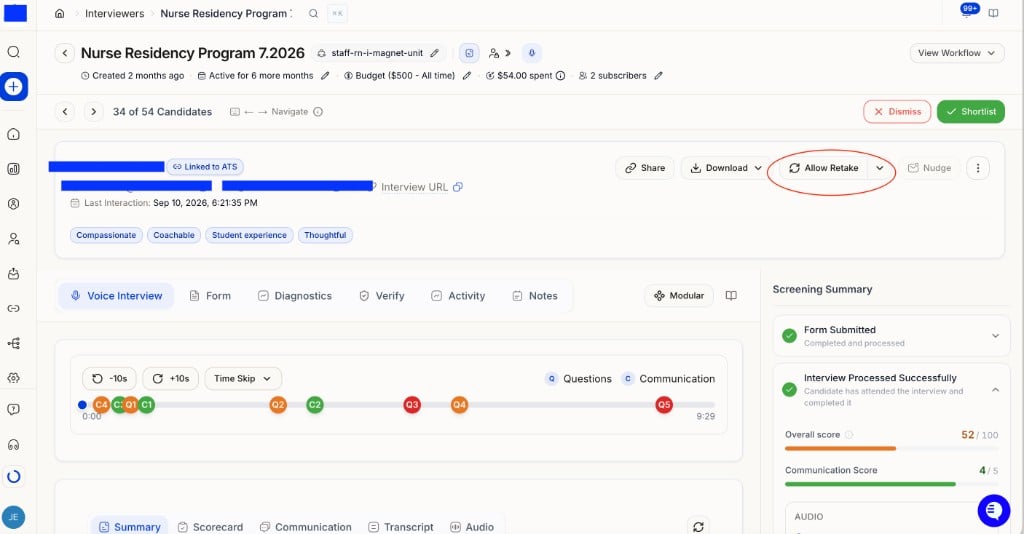Open the Download dropdown
Screen dimensions: 1024x534
click(726, 168)
